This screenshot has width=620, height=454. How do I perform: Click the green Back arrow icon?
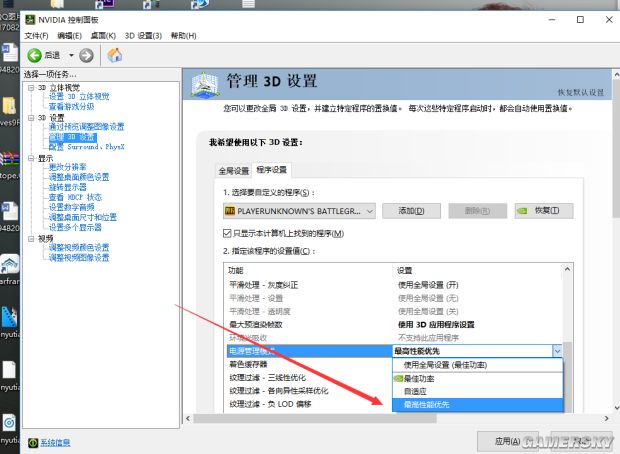click(x=34, y=55)
